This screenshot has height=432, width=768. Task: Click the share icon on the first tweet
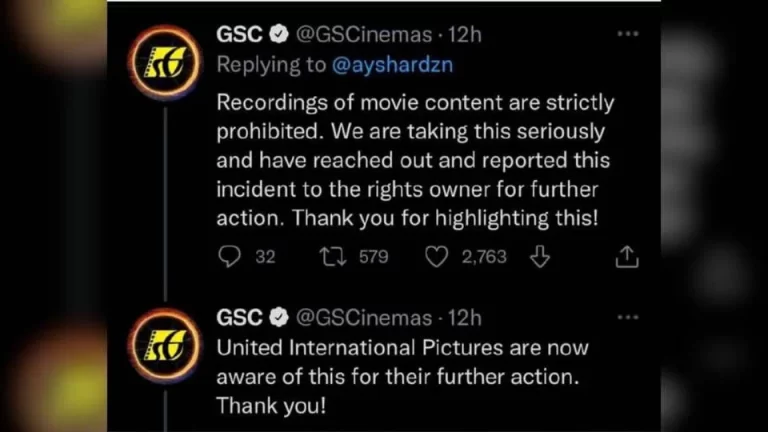627,257
